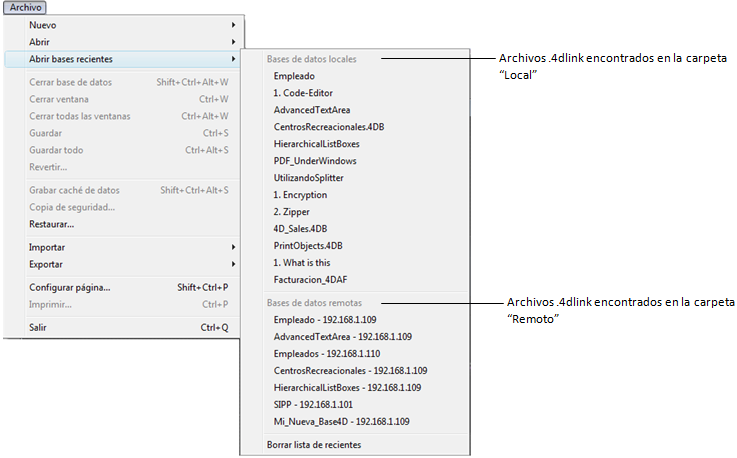Click Borrar lista de recientes
Viewport: 737px width, 458px height.
pyautogui.click(x=314, y=445)
